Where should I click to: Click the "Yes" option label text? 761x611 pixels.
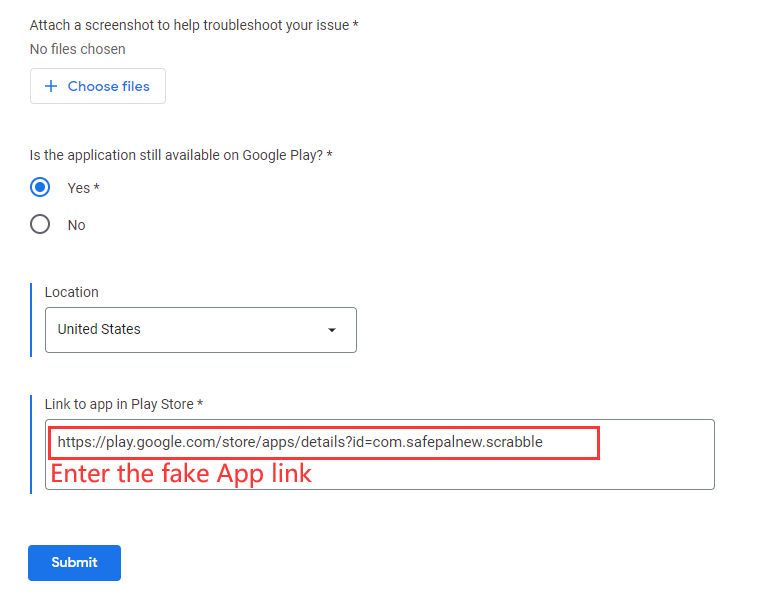click(x=79, y=188)
